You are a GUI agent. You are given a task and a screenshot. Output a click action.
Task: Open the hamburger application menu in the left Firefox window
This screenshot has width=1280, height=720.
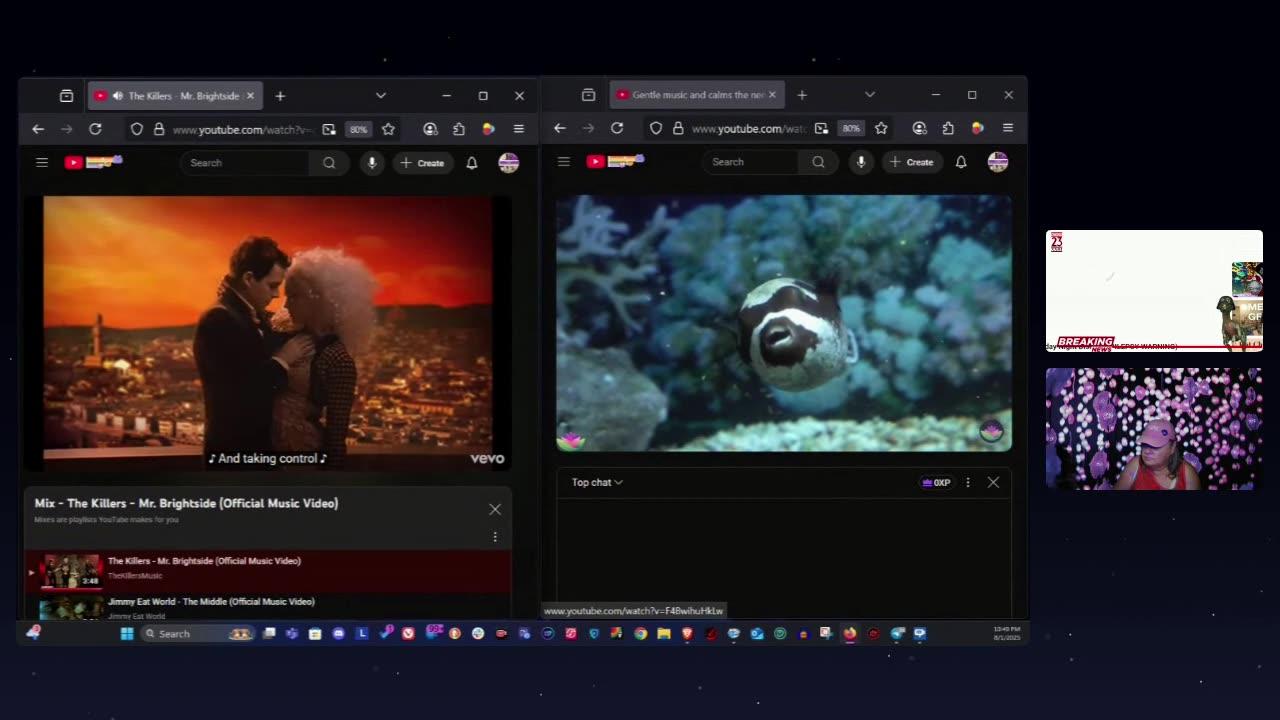tap(518, 129)
